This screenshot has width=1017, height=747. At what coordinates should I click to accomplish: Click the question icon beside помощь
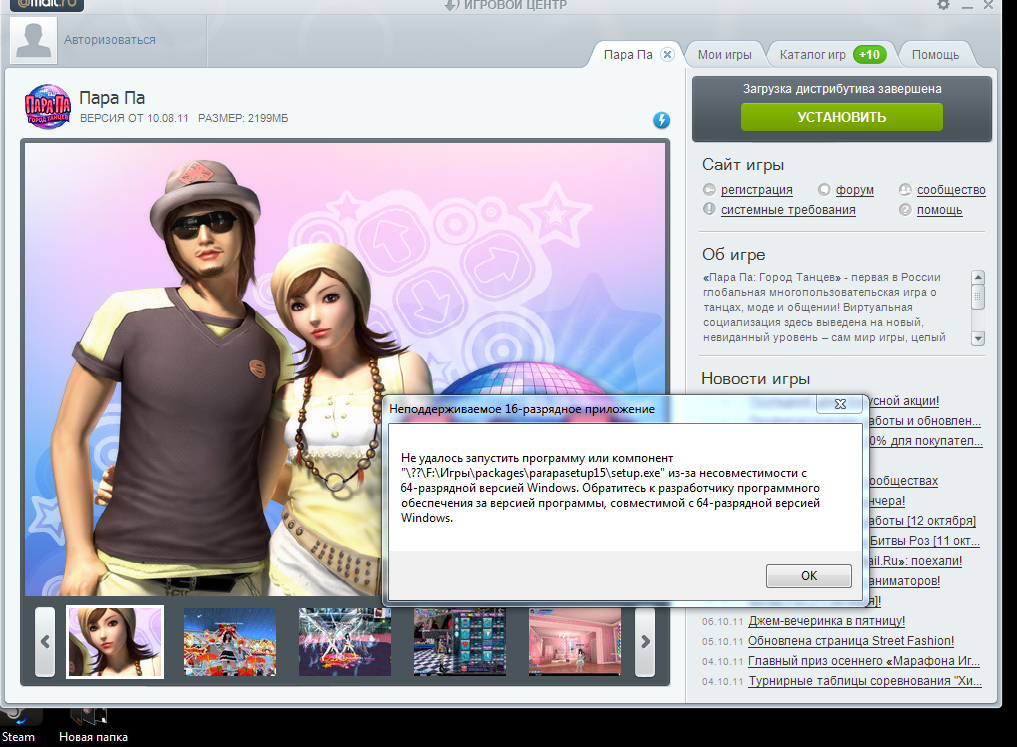pyautogui.click(x=905, y=209)
